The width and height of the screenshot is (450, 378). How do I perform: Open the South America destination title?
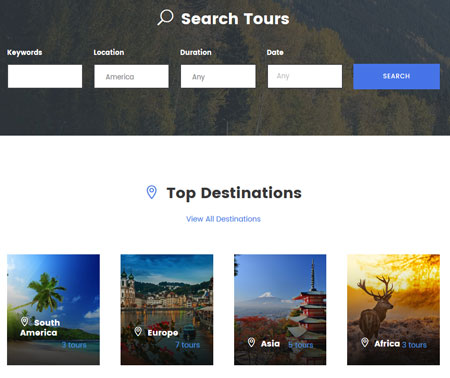tap(40, 328)
